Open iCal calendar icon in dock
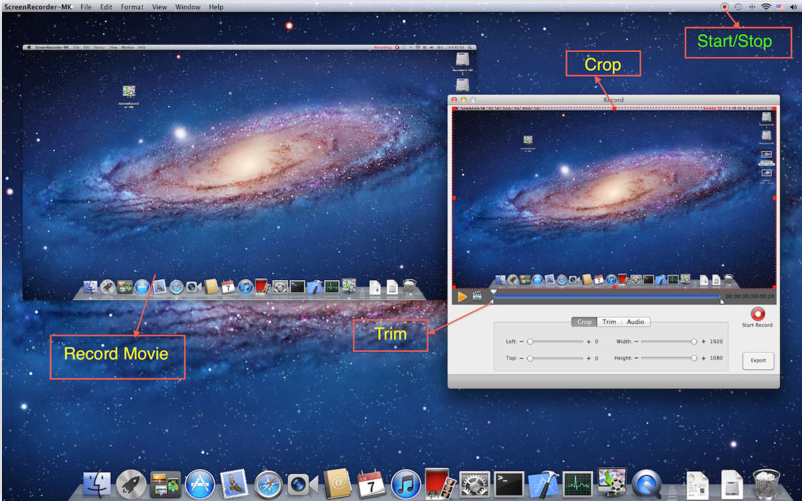 coord(371,484)
